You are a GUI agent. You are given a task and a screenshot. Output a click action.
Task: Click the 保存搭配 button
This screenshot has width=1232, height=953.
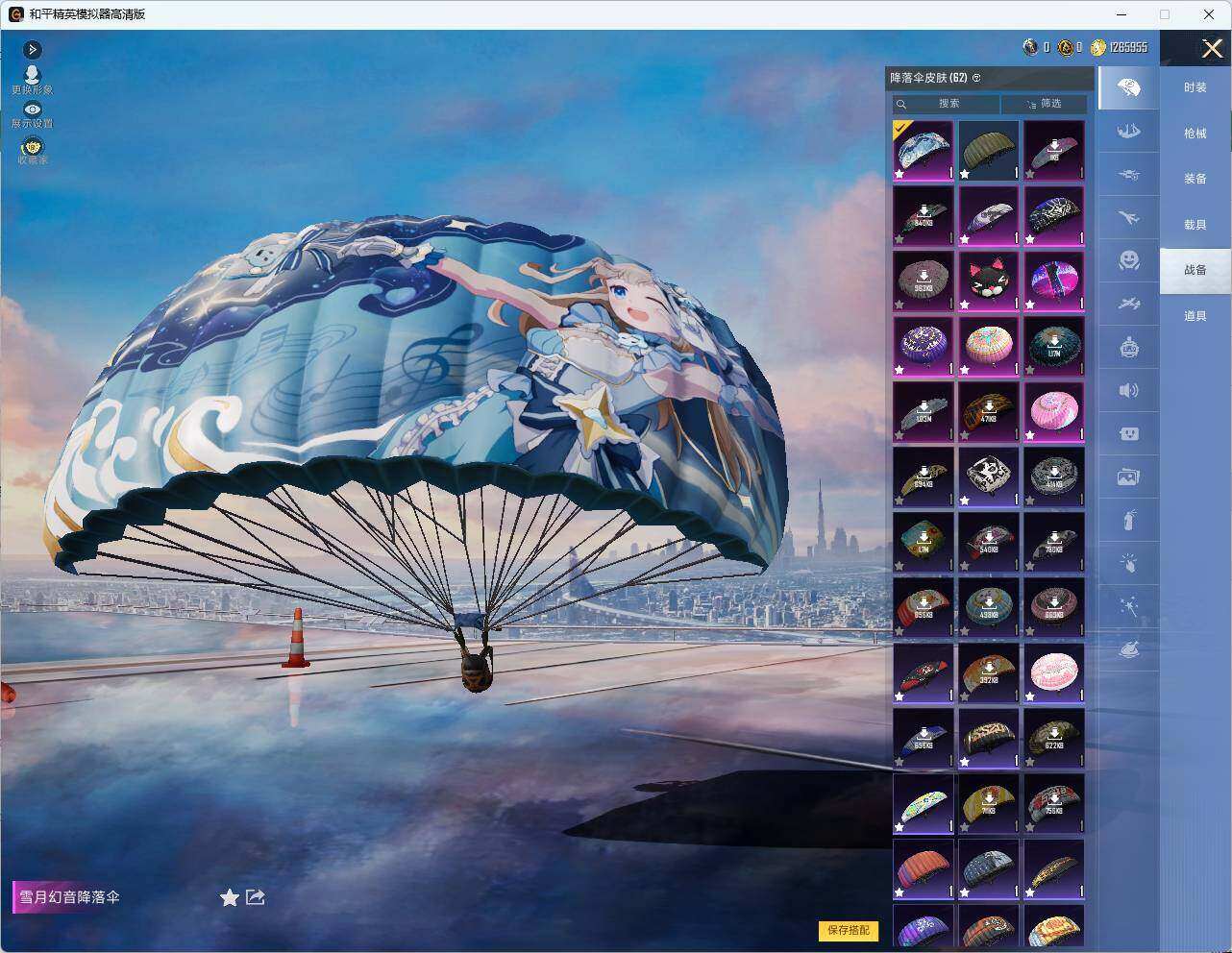[849, 930]
